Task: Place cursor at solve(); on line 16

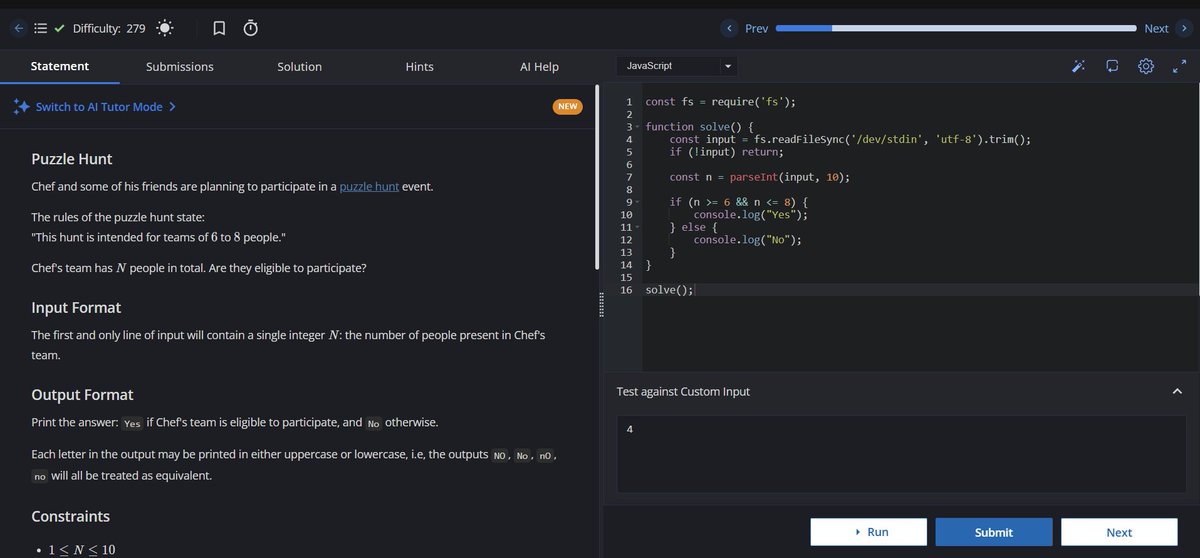Action: 669,290
